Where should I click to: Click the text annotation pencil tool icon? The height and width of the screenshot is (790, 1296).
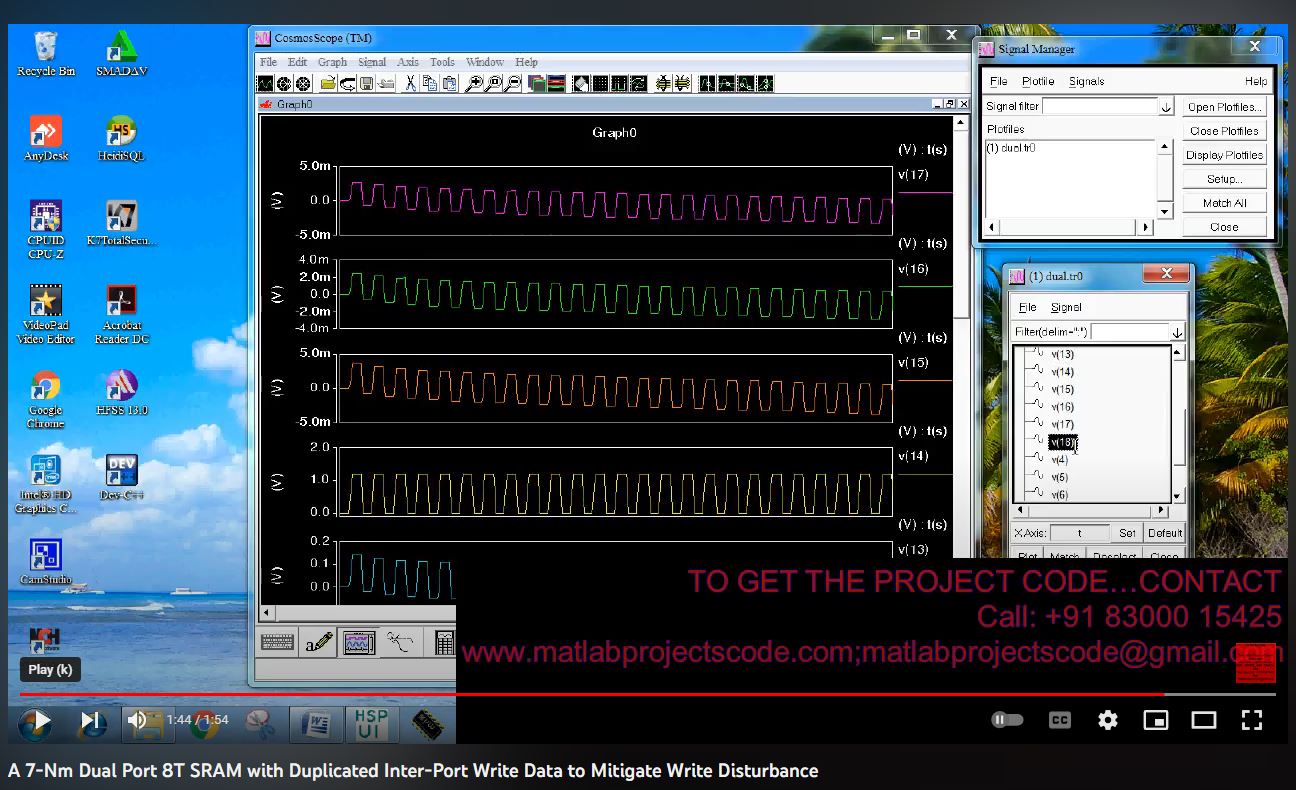(319, 642)
